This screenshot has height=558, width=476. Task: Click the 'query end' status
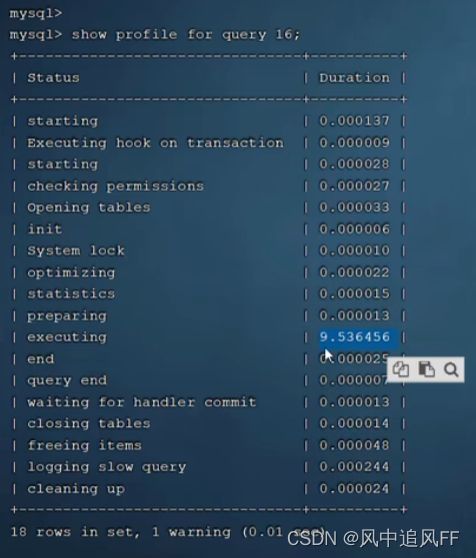click(67, 380)
